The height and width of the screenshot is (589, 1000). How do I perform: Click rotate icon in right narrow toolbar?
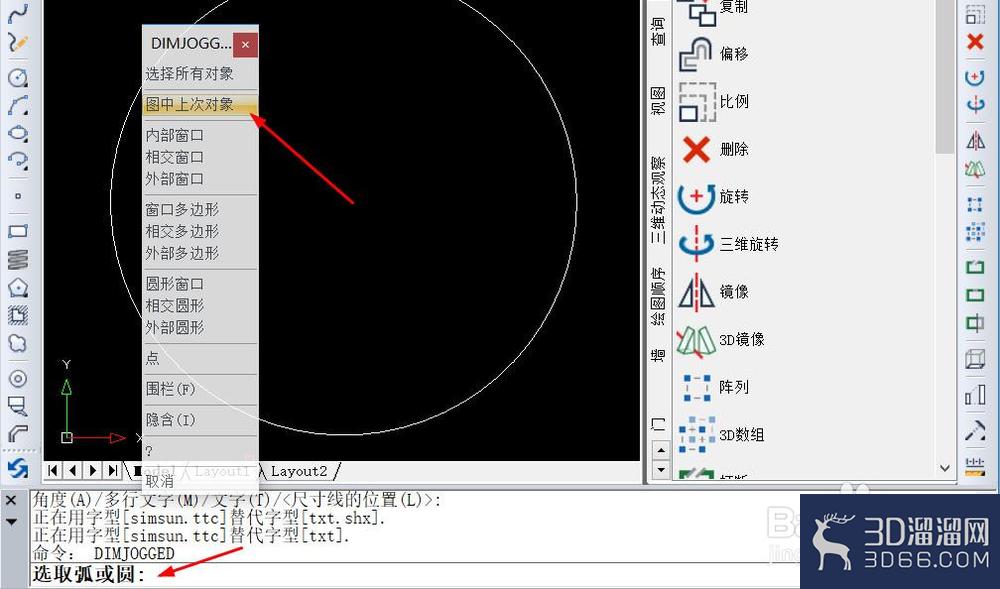[974, 76]
